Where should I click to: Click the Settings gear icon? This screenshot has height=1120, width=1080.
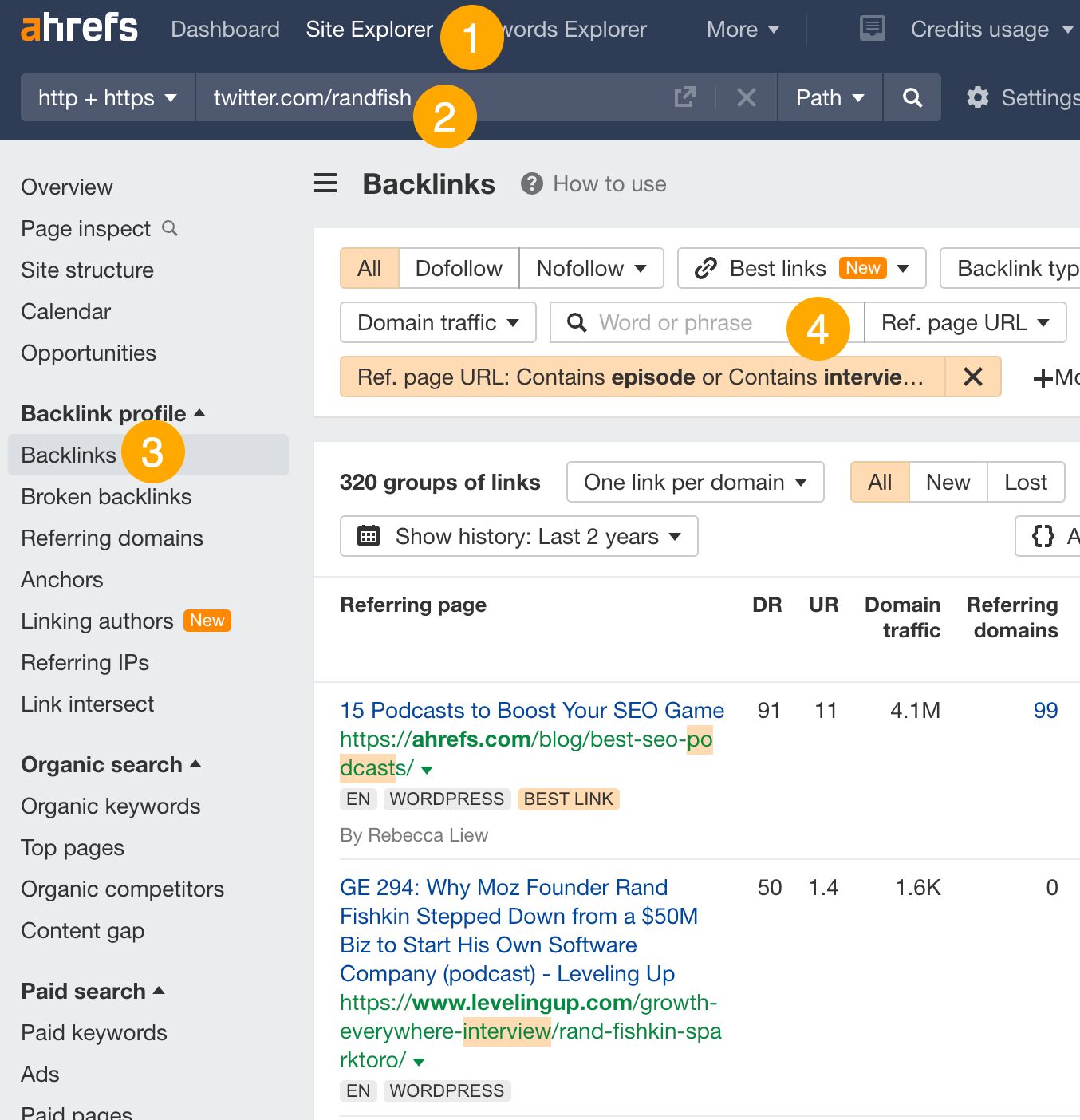978,98
